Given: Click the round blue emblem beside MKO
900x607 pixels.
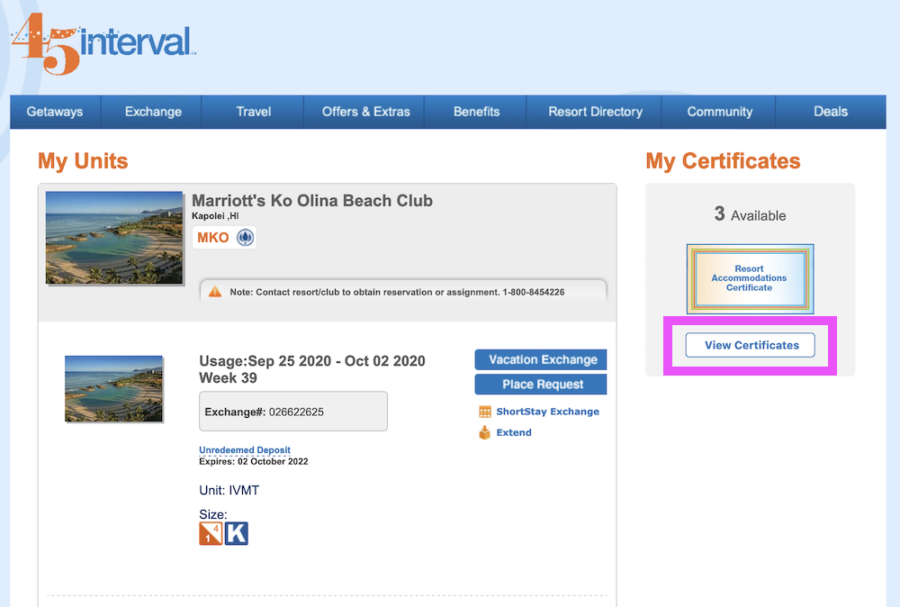Looking at the screenshot, I should coord(245,238).
